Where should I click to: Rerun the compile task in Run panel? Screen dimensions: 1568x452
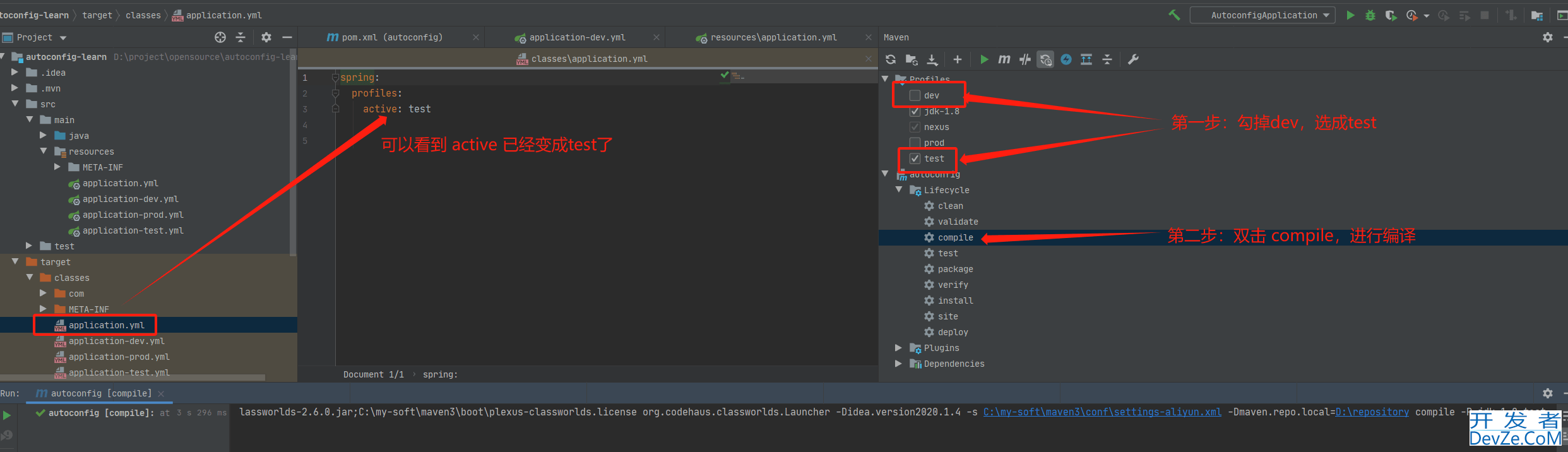(7, 415)
